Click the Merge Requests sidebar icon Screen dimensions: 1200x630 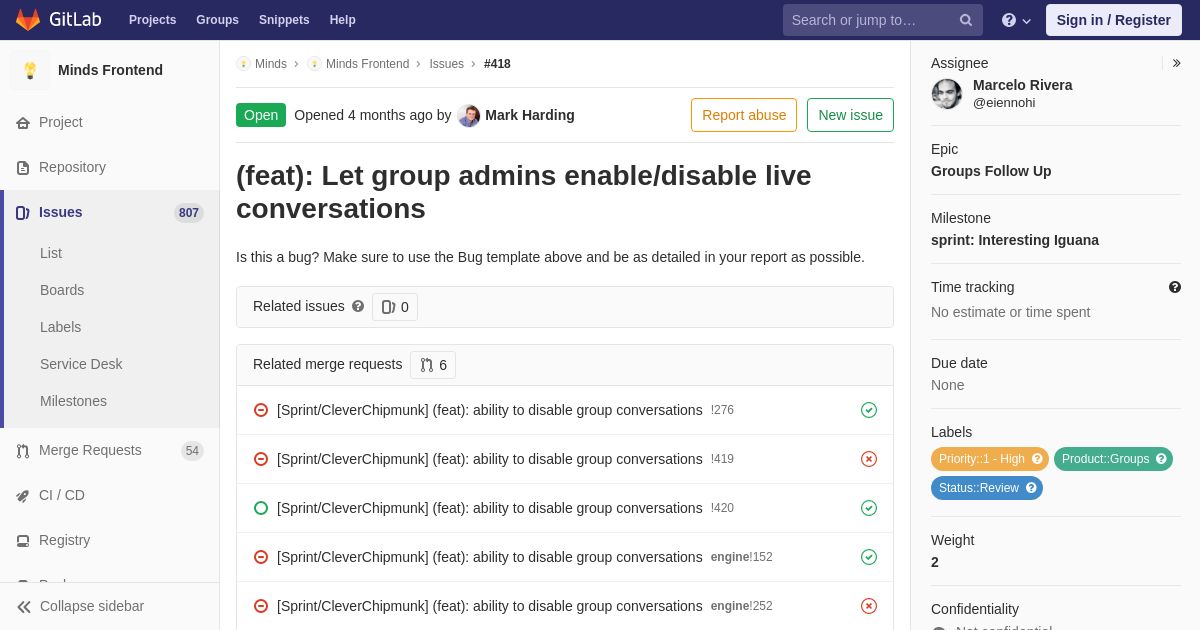click(x=23, y=451)
